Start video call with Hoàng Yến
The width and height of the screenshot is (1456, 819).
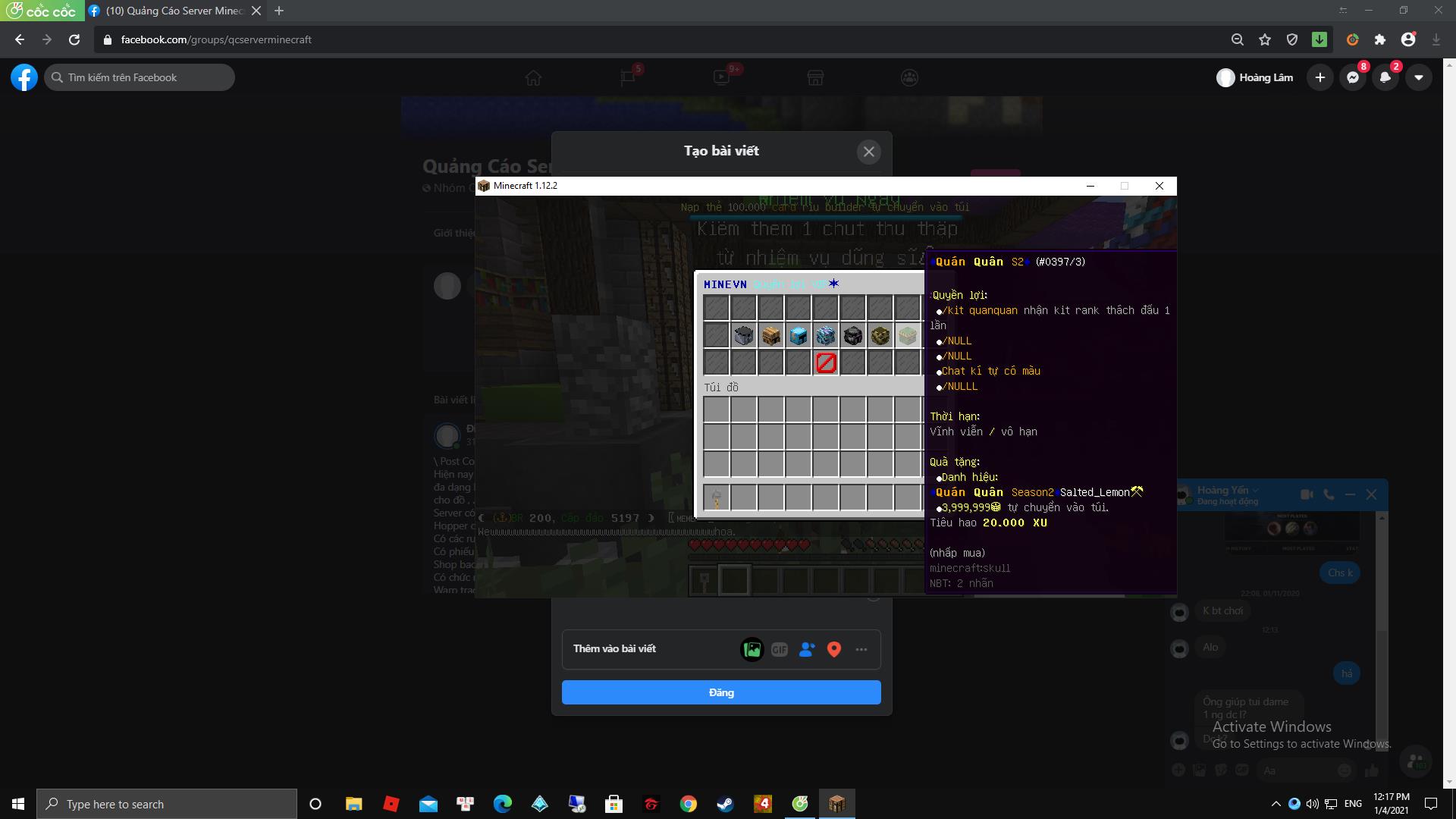coord(1307,494)
